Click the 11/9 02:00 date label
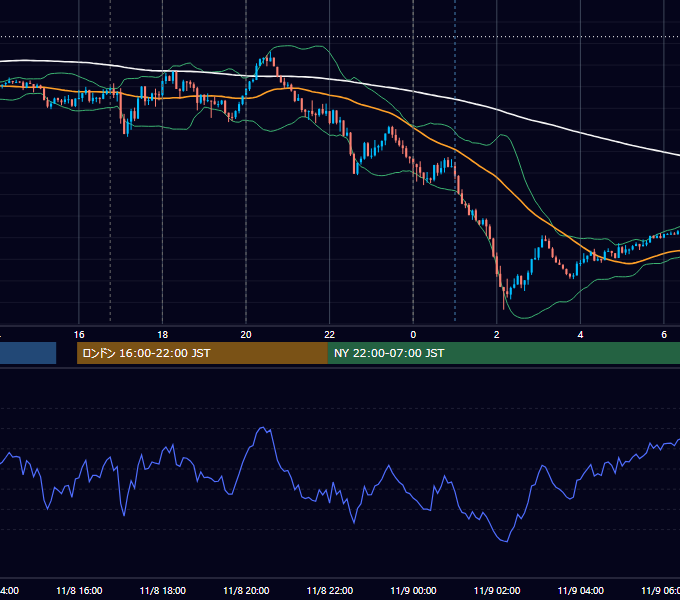 tap(497, 591)
